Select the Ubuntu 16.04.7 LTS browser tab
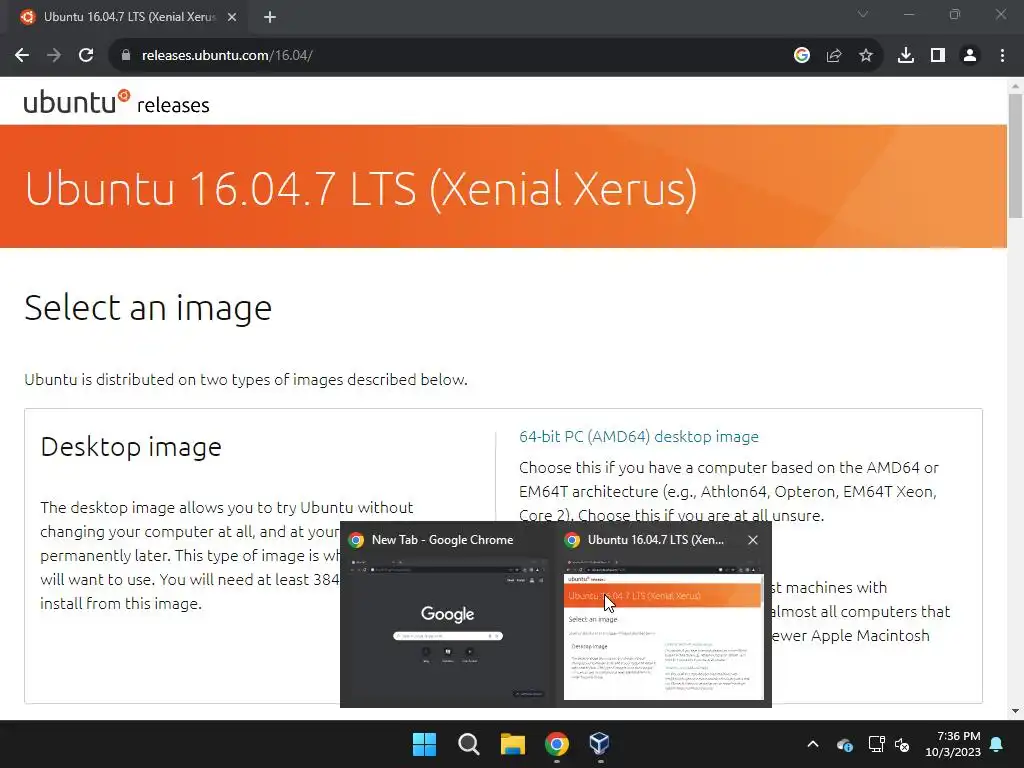The width and height of the screenshot is (1024, 768). coord(128,18)
